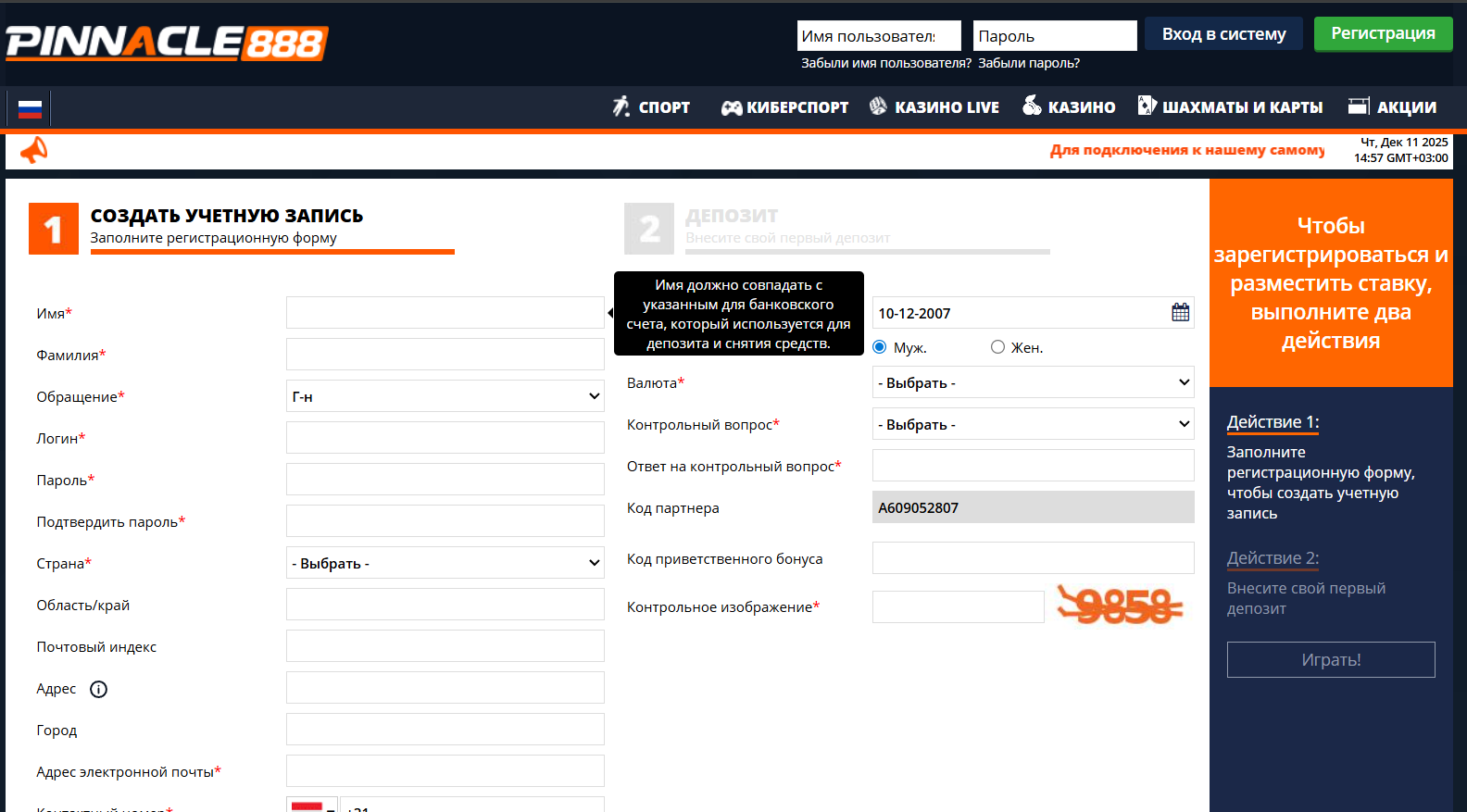
Task: Click the running figure Спорт icon
Action: click(621, 106)
